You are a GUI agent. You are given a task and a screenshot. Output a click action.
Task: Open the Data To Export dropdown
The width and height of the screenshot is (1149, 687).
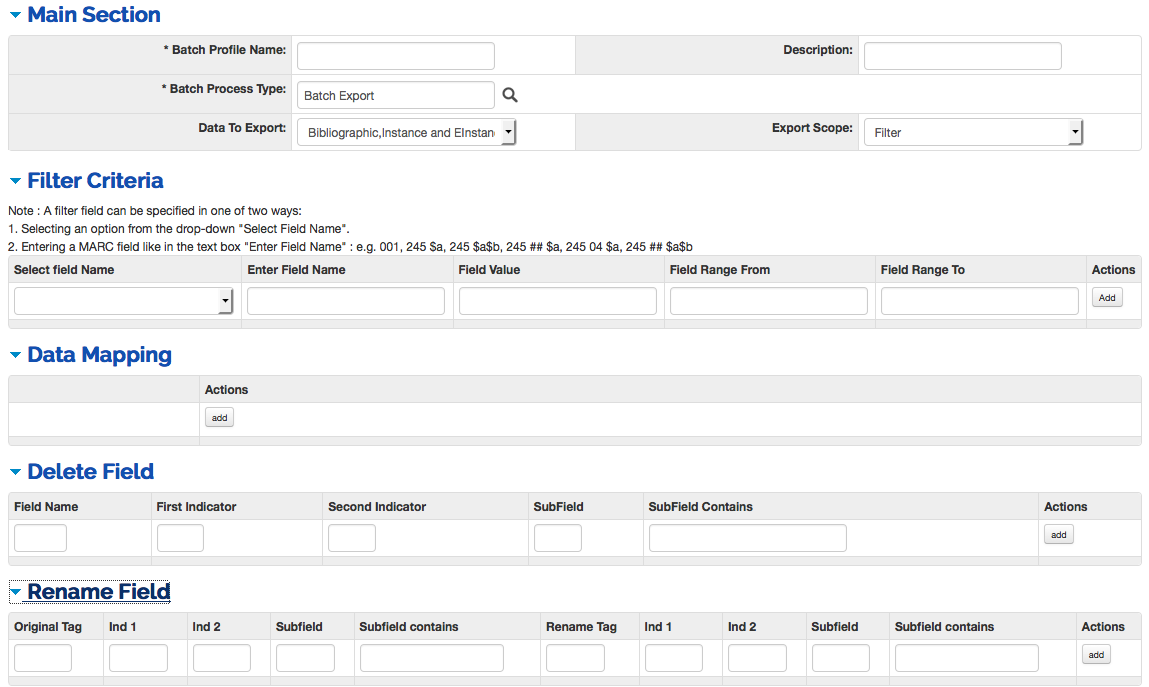406,132
